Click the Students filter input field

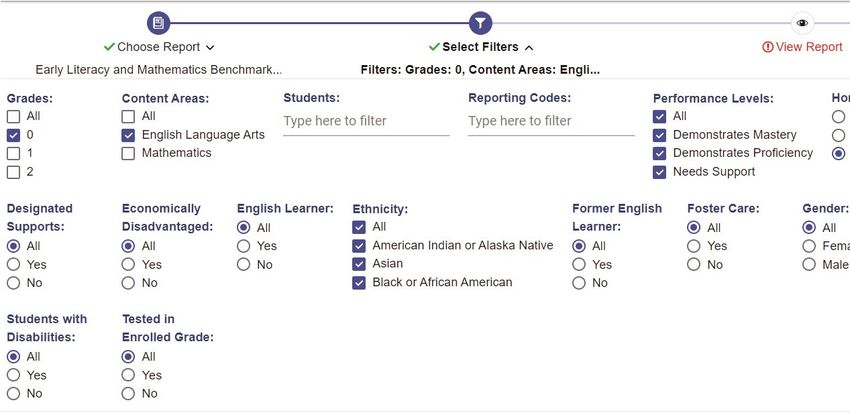366,121
